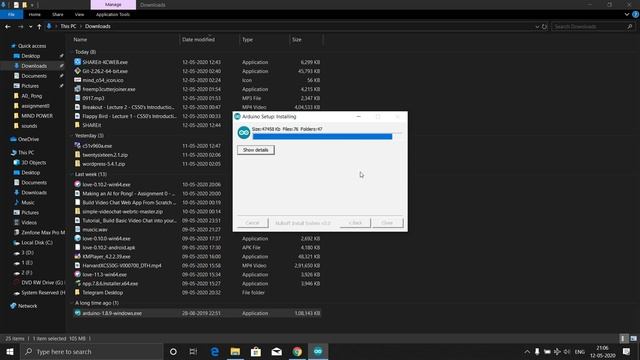Open Microsoft Store from the taskbar
Screen dimensions: 640x360
pyautogui.click(x=256, y=351)
